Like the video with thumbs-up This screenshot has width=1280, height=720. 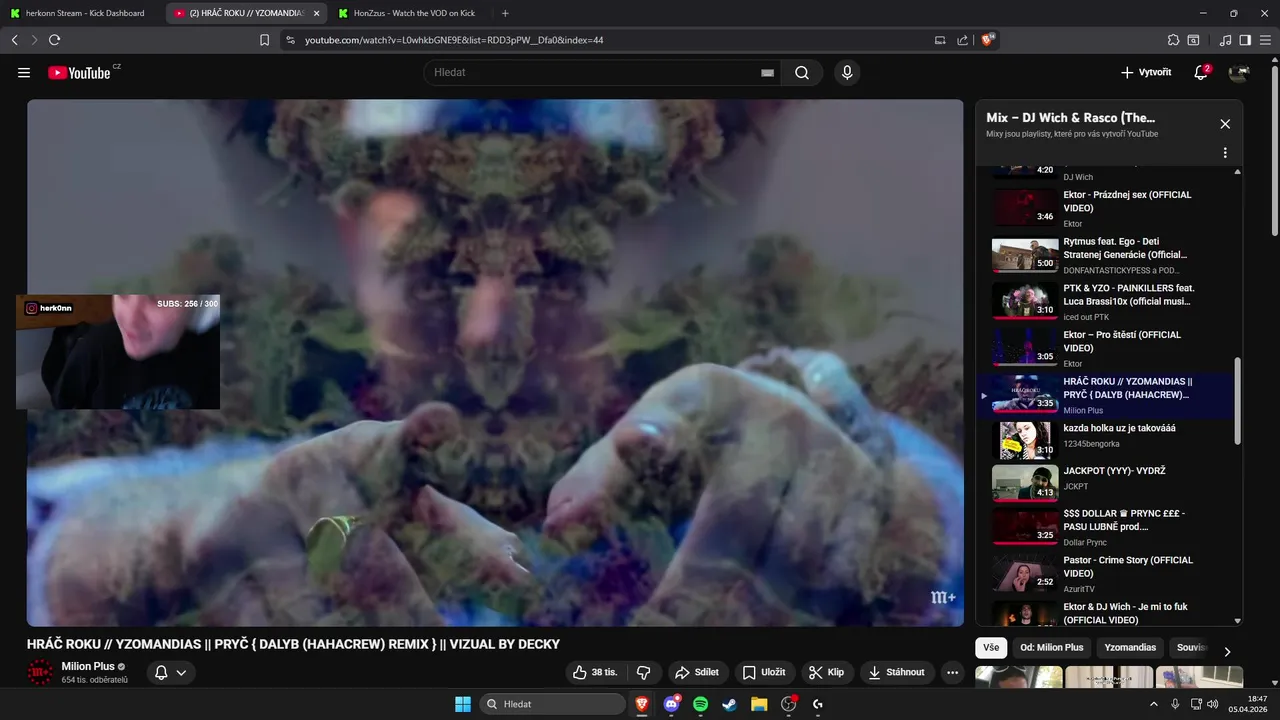(595, 672)
